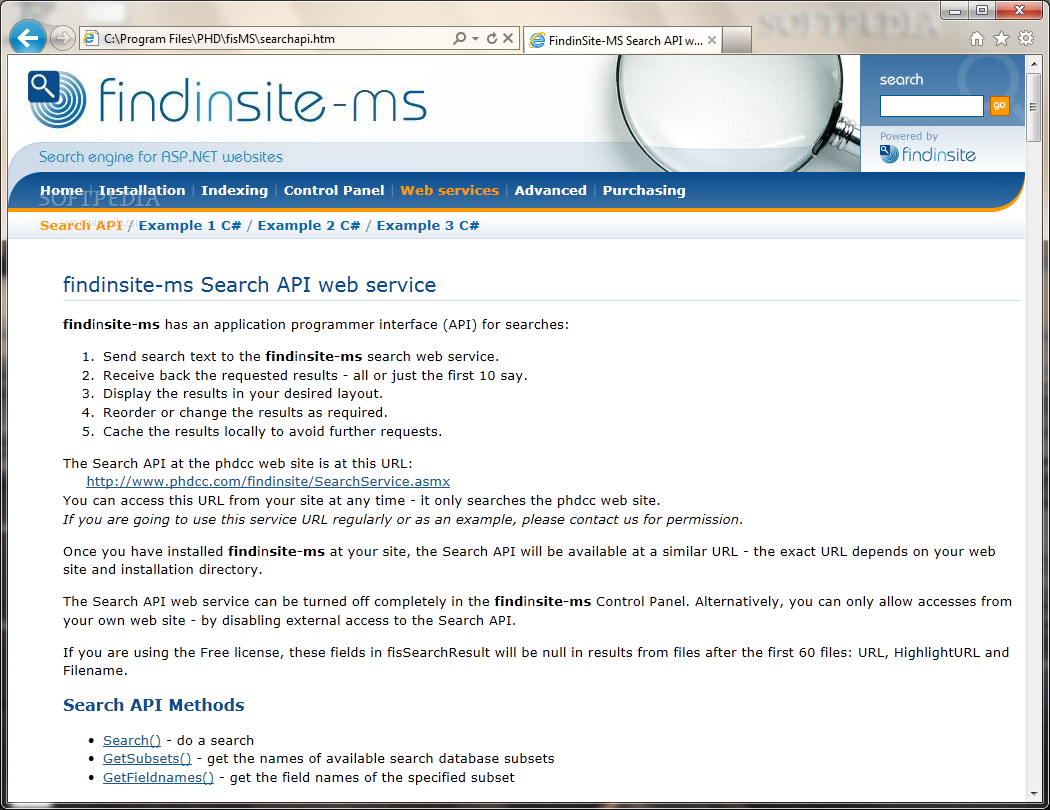This screenshot has width=1050, height=810.
Task: Click the page icon in address bar
Action: tap(90, 39)
